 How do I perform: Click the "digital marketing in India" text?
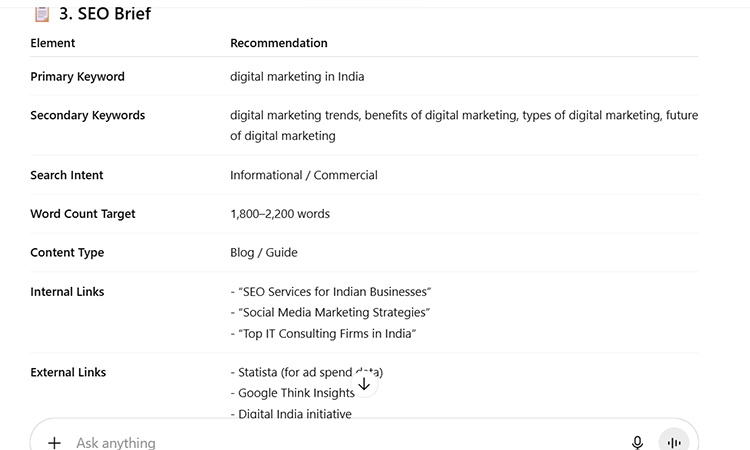[x=297, y=77]
